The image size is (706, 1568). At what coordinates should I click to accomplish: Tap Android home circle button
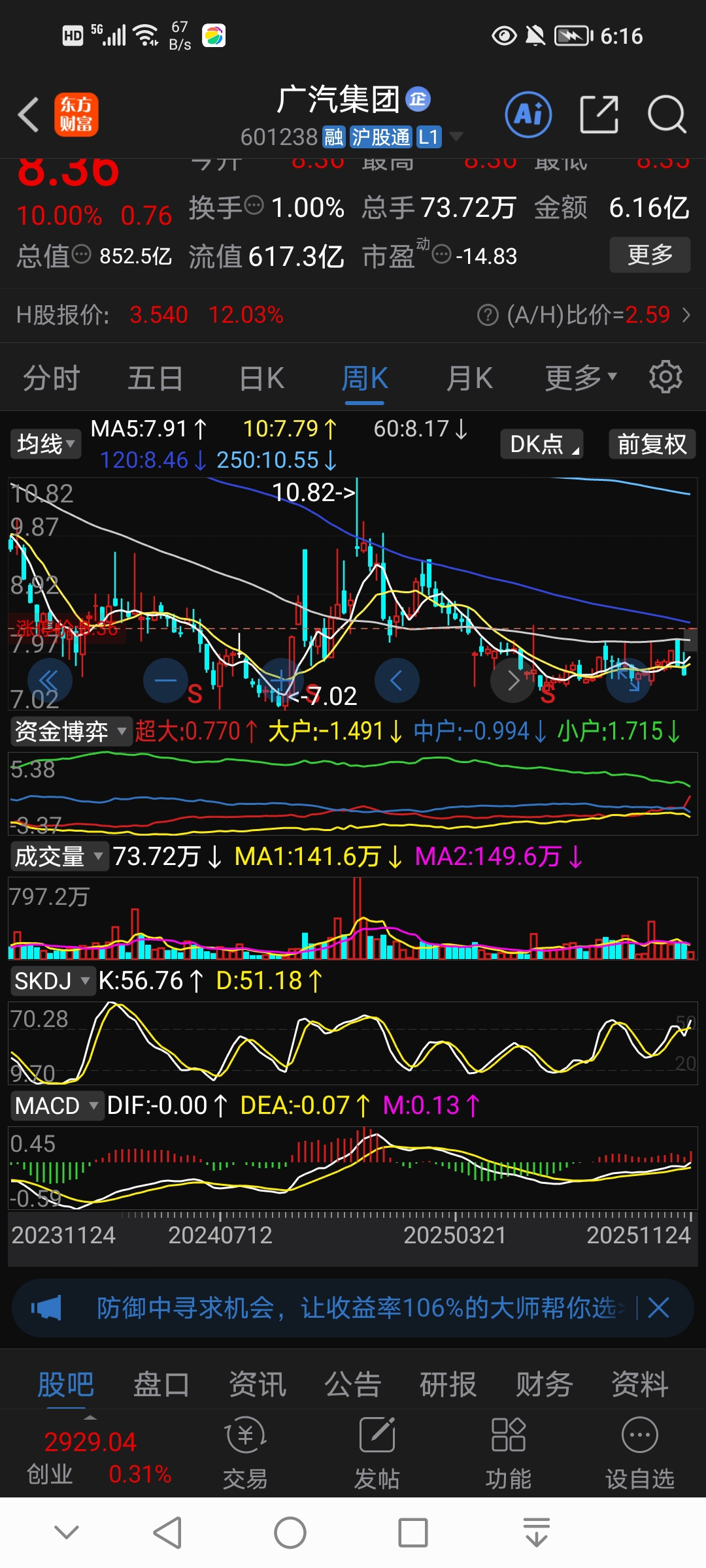click(x=290, y=1532)
